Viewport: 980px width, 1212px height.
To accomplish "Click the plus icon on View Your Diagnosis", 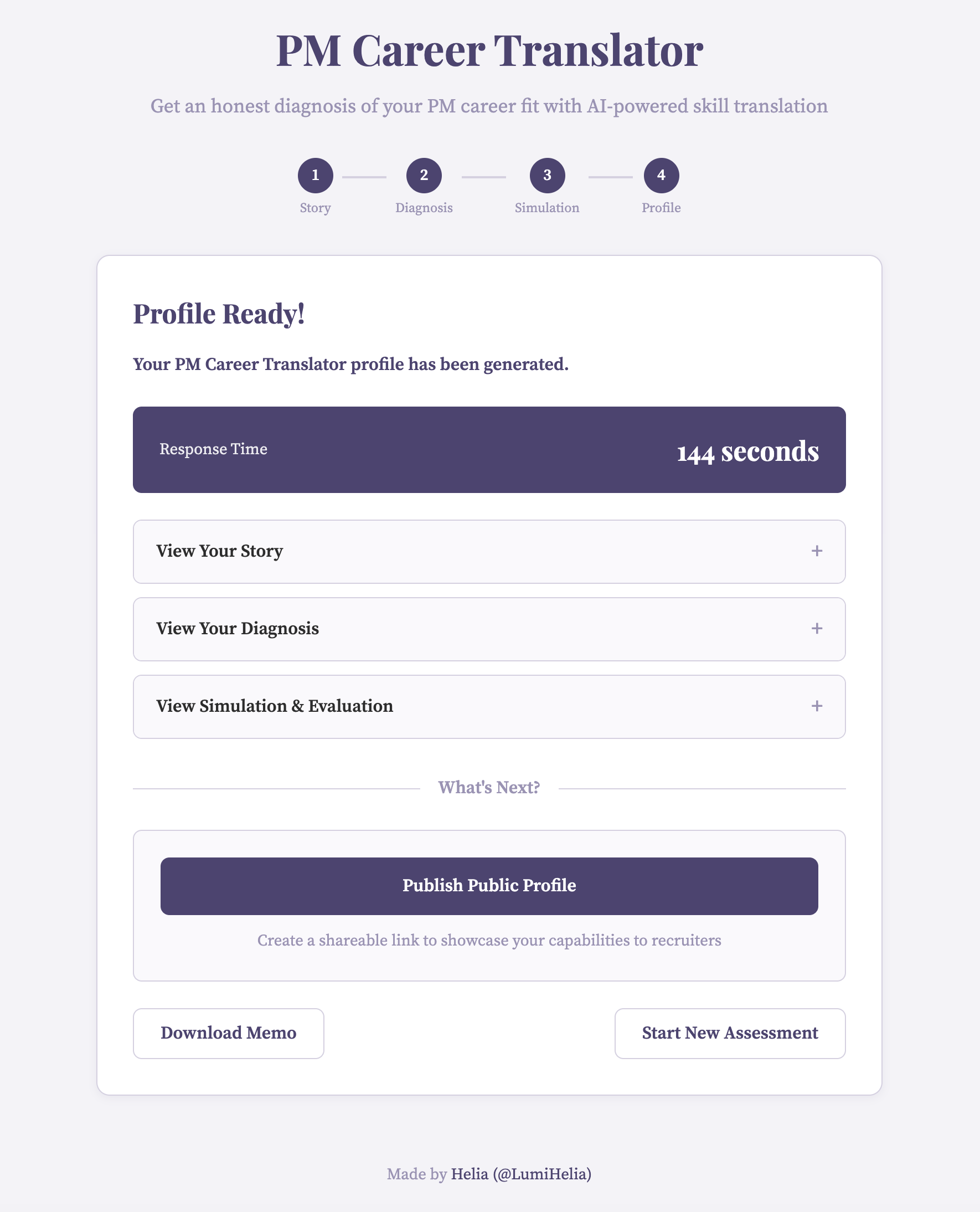I will [x=817, y=629].
